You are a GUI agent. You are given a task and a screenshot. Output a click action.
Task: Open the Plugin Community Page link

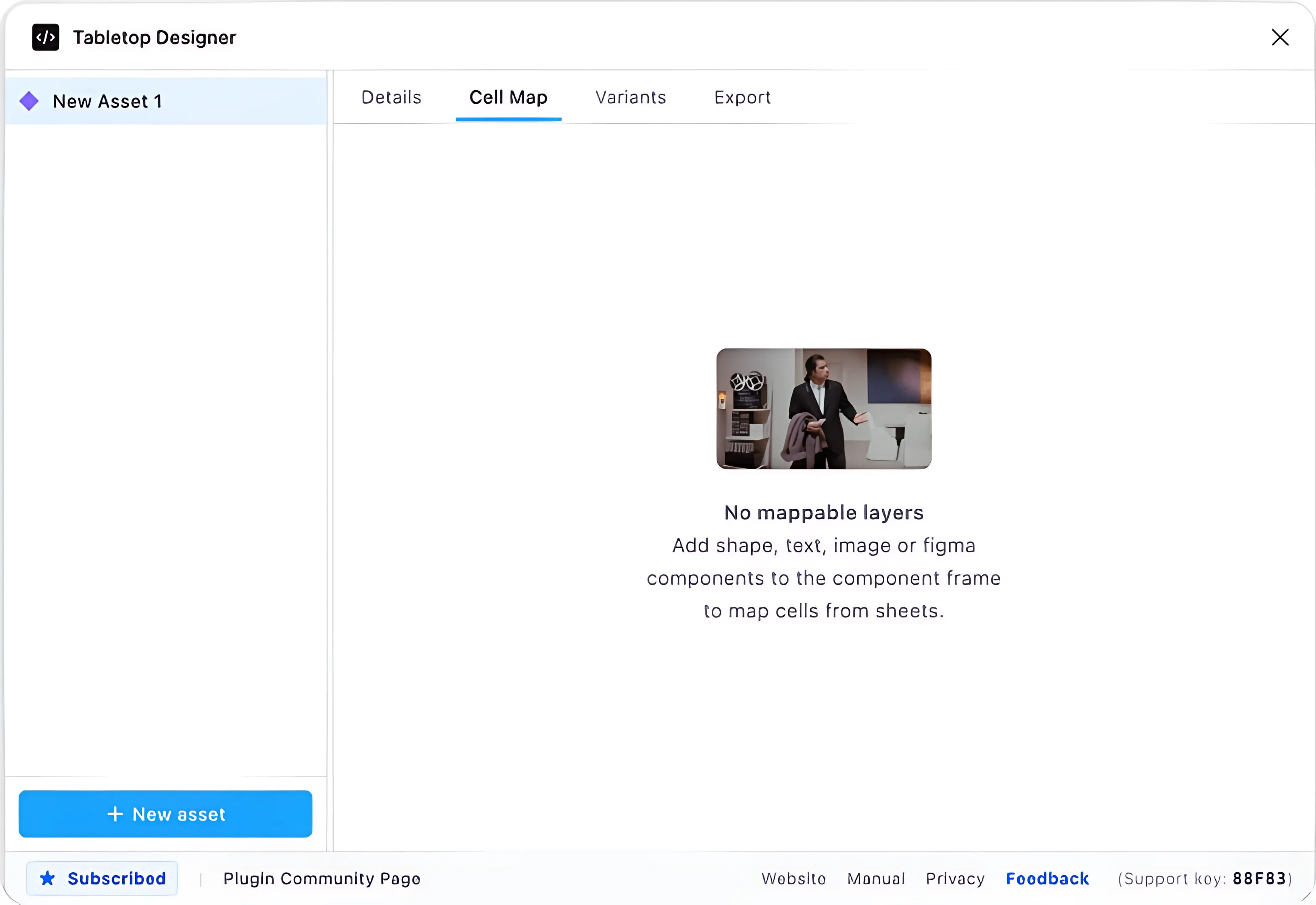pos(321,879)
